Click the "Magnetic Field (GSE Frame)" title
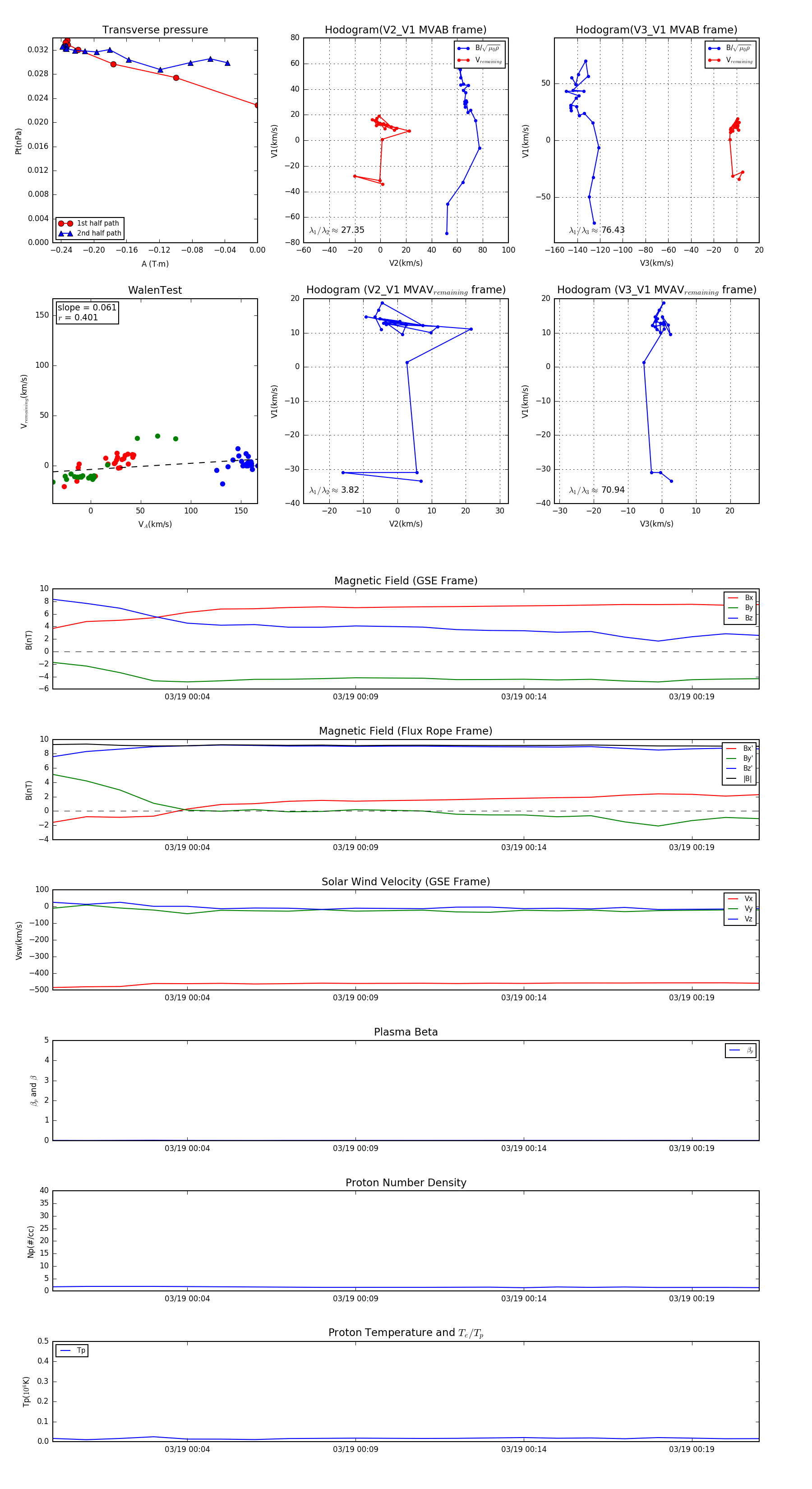 [x=406, y=581]
